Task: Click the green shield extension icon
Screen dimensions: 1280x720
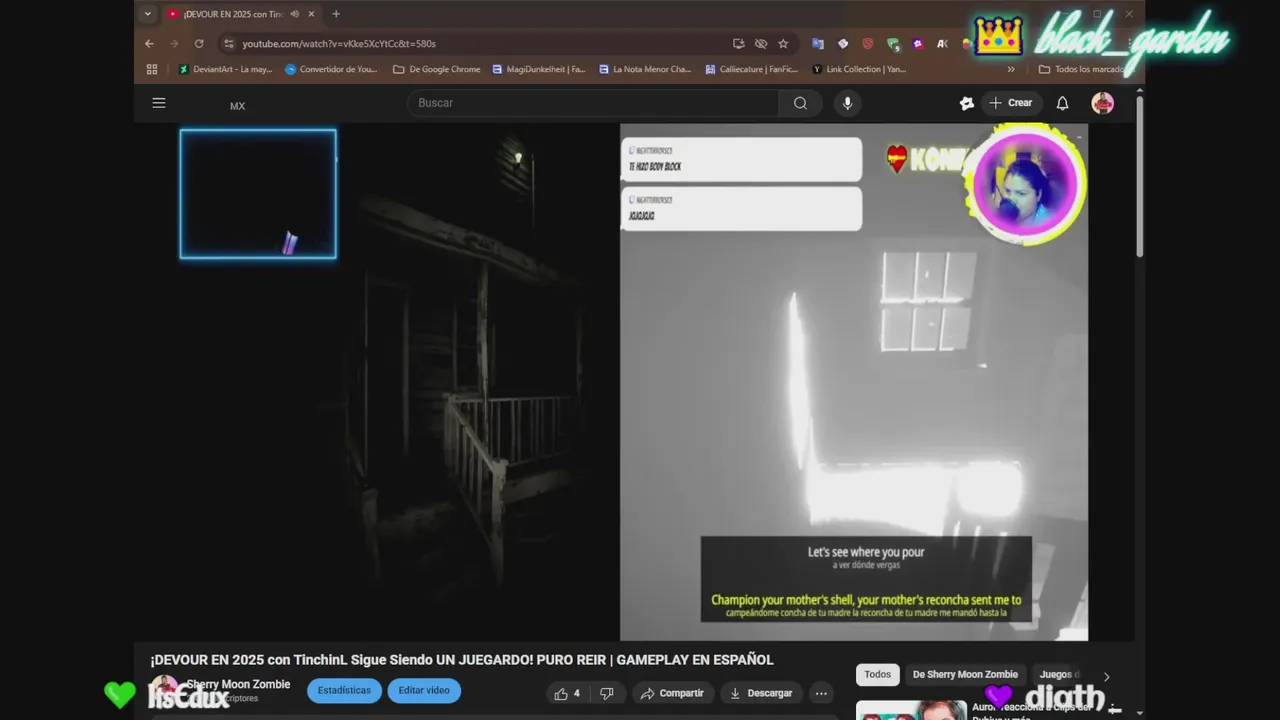Action: point(893,44)
